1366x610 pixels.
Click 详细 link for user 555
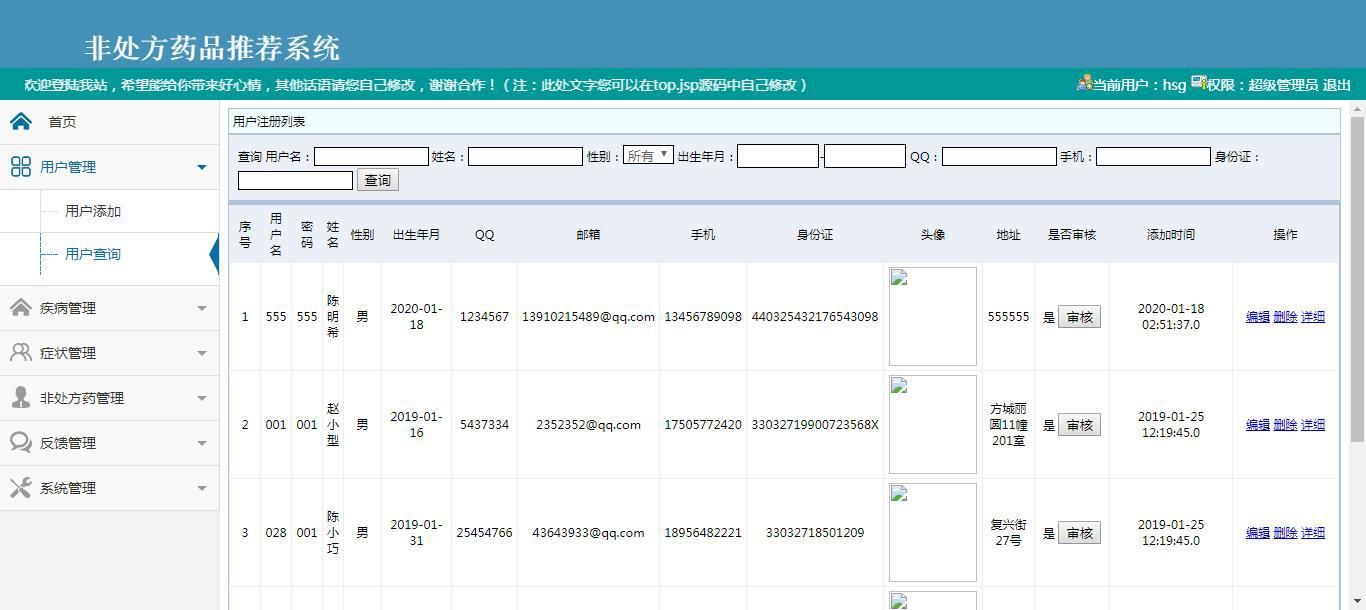[x=1313, y=317]
